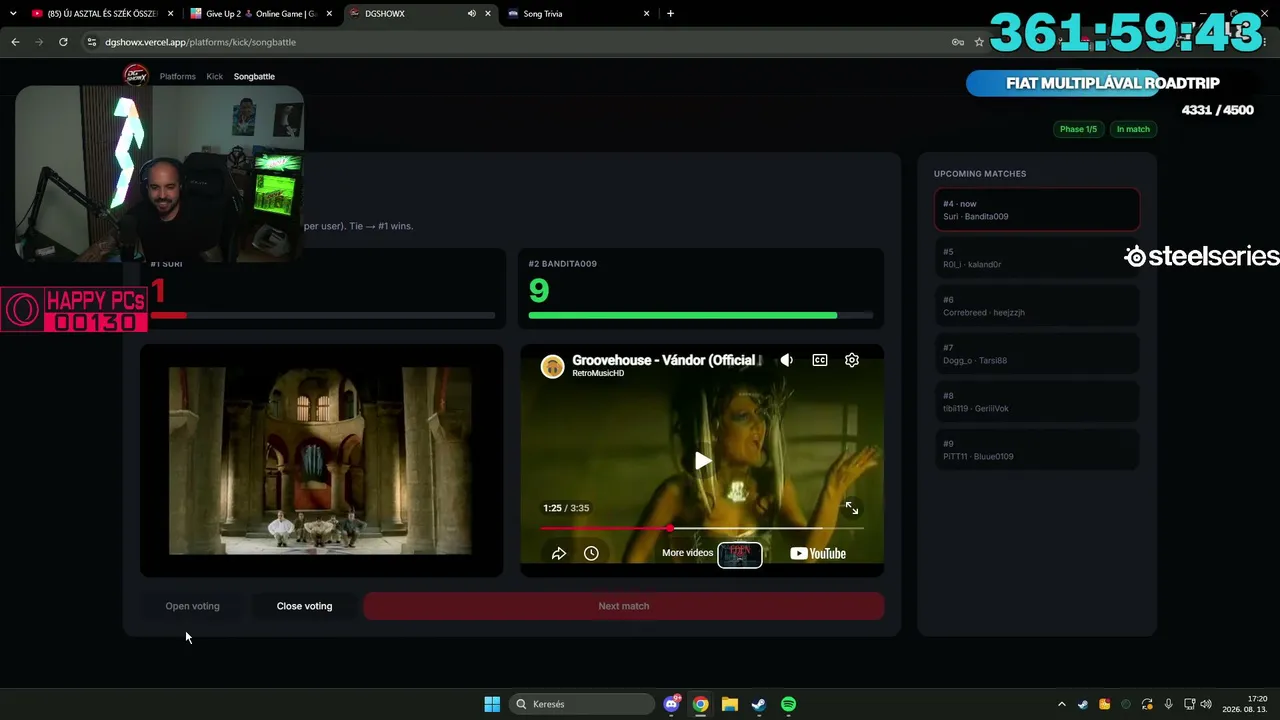Image resolution: width=1280 pixels, height=720 pixels.
Task: Open YouTube player settings gear
Action: click(852, 360)
